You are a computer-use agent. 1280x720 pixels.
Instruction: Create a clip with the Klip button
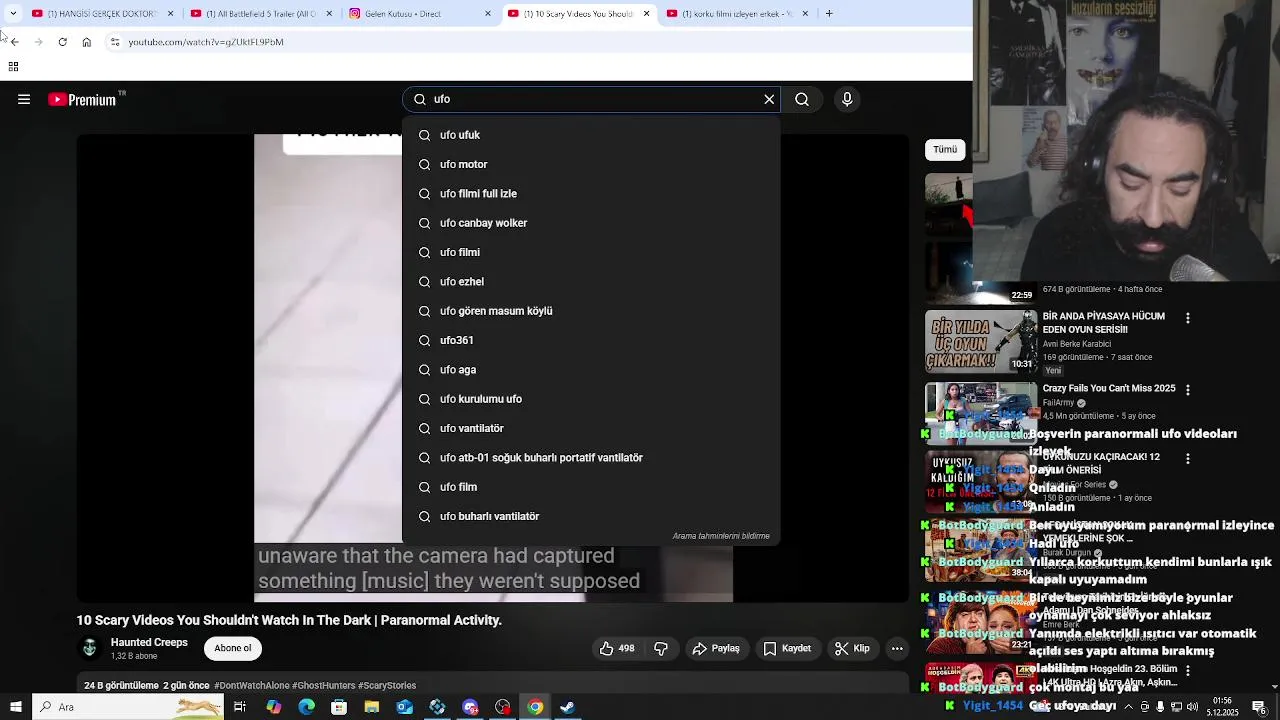coord(852,648)
